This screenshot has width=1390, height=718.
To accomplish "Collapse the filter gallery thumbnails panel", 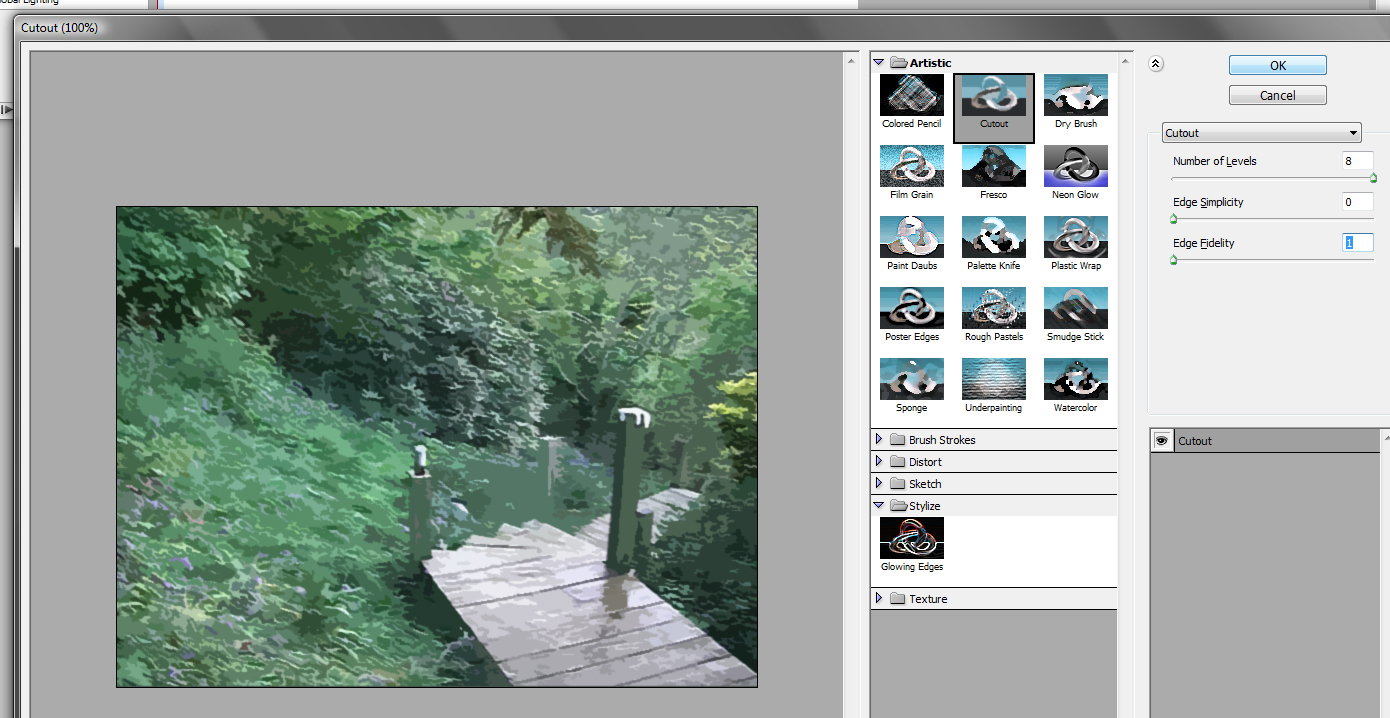I will pyautogui.click(x=1156, y=64).
